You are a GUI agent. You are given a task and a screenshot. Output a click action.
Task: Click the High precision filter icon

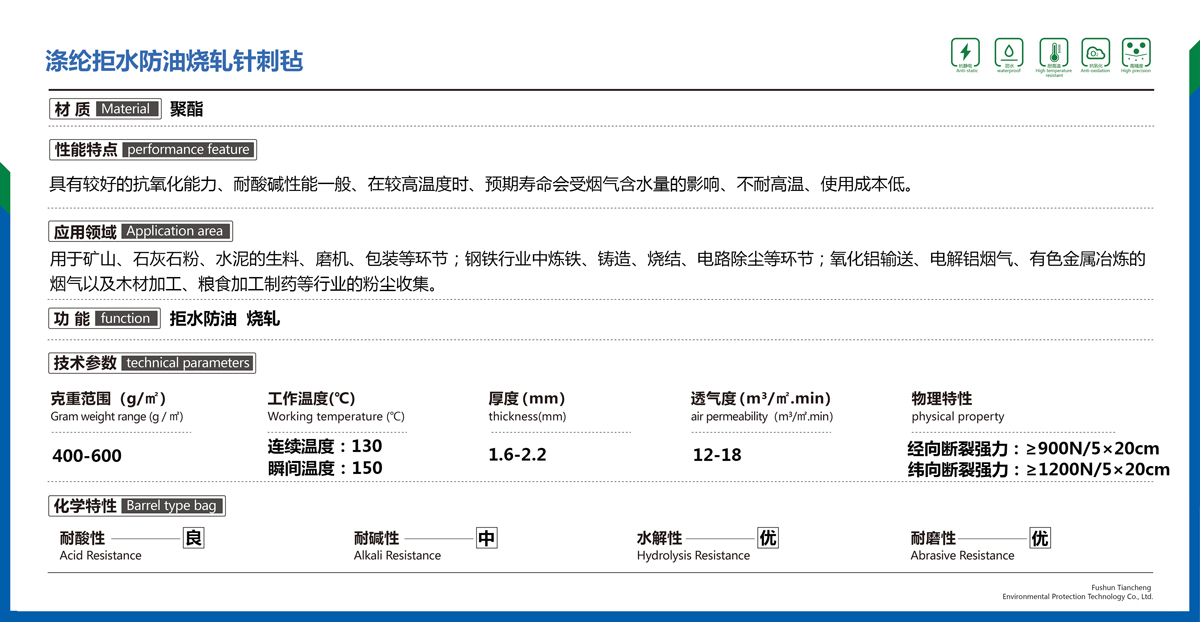(1136, 52)
